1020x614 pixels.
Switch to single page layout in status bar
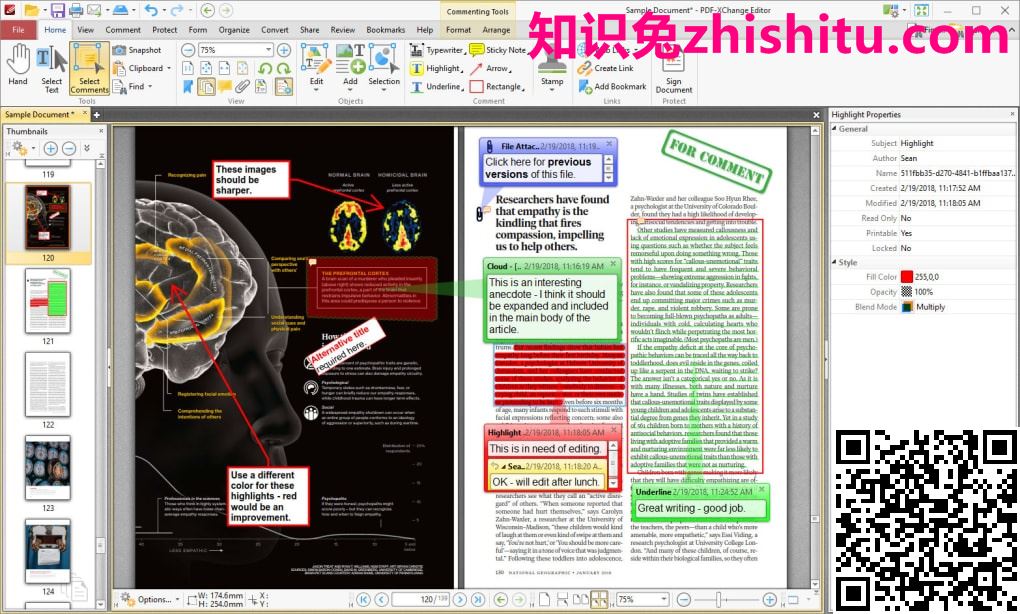click(x=544, y=600)
